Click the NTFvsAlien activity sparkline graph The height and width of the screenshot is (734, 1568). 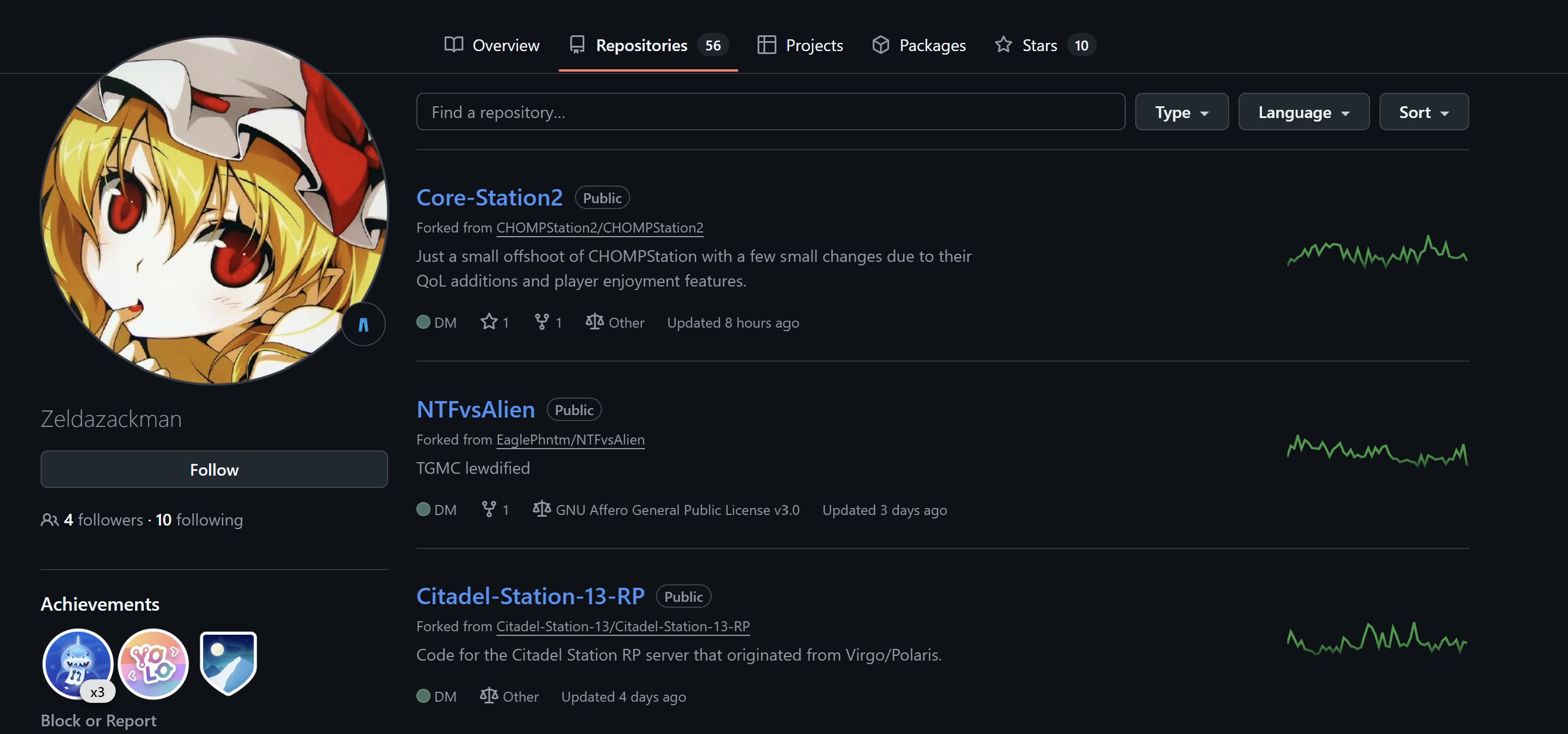[1377, 451]
